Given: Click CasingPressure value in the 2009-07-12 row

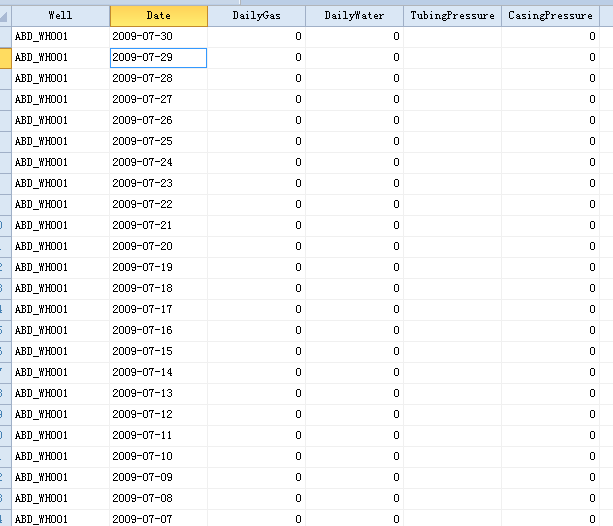Looking at the screenshot, I should pyautogui.click(x=550, y=415).
